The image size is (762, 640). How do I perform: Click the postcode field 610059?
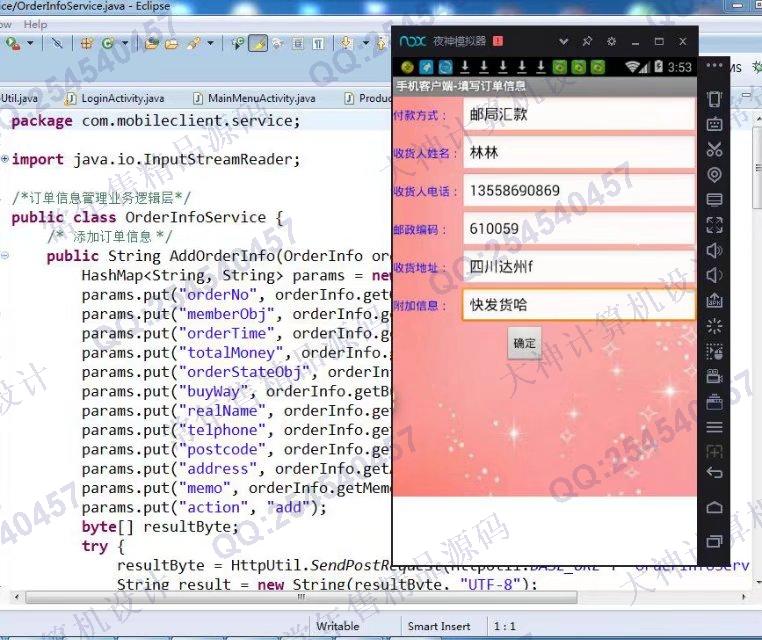pos(579,228)
